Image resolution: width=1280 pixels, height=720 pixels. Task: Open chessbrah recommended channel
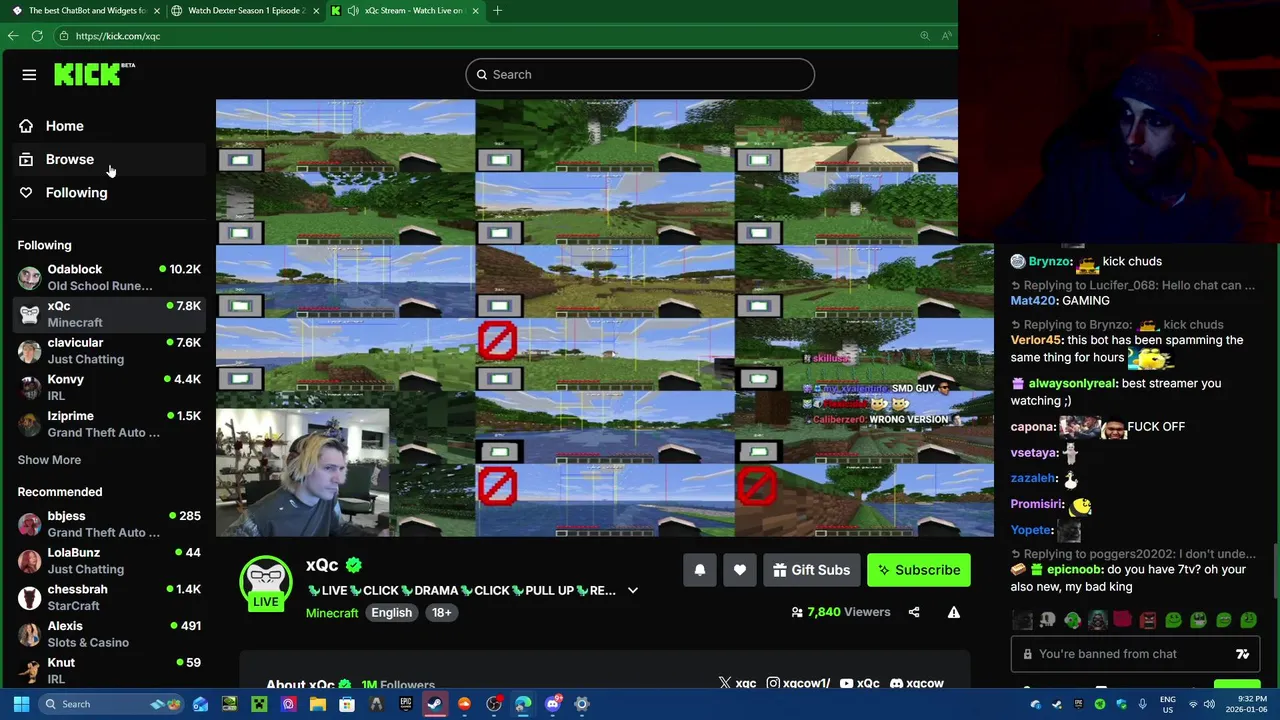(x=110, y=597)
